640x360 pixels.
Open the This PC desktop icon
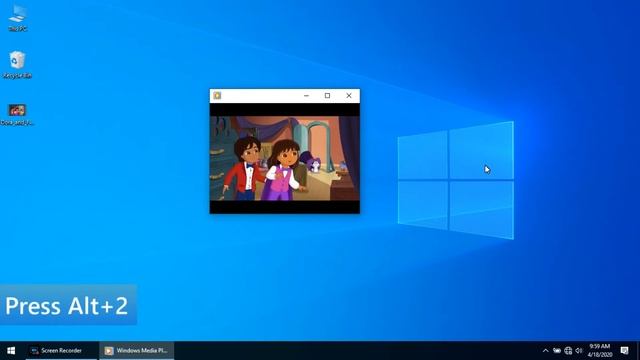18,18
